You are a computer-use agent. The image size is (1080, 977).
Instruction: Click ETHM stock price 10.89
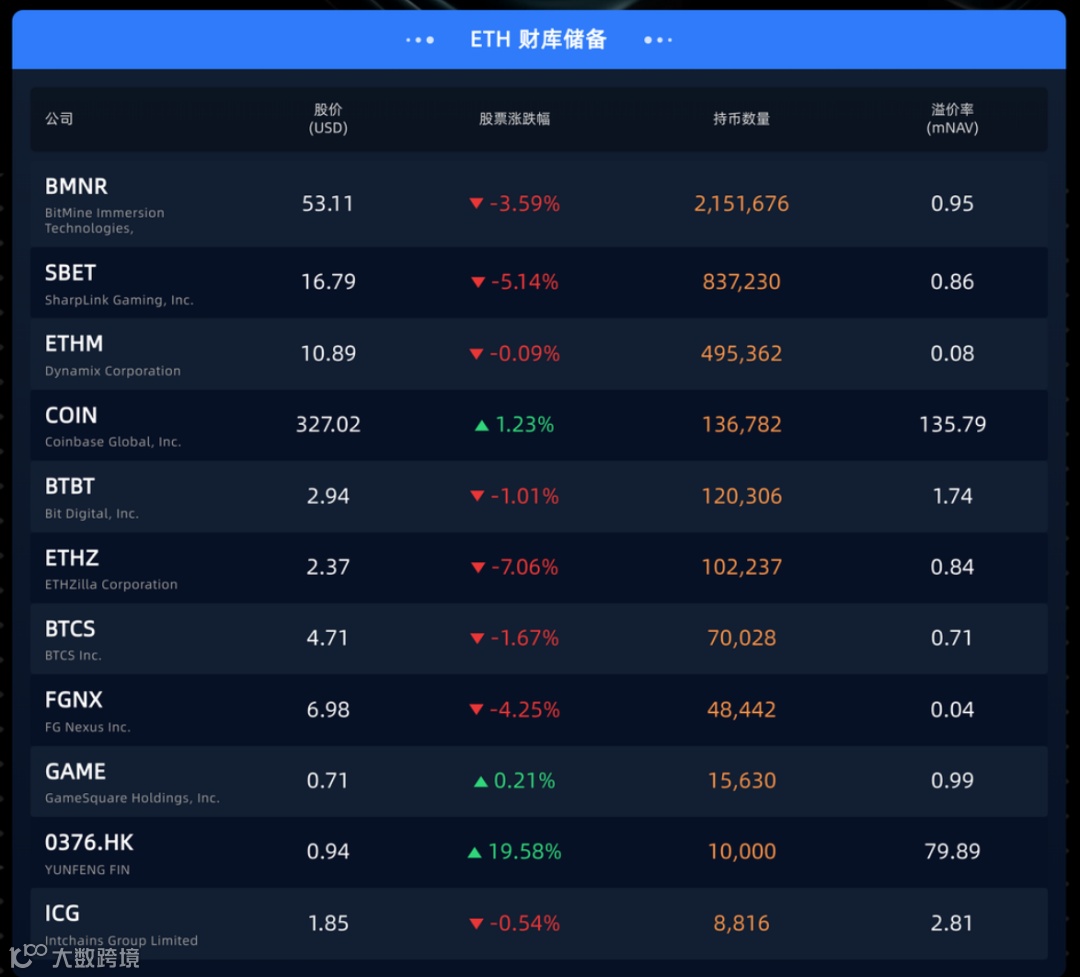[328, 353]
